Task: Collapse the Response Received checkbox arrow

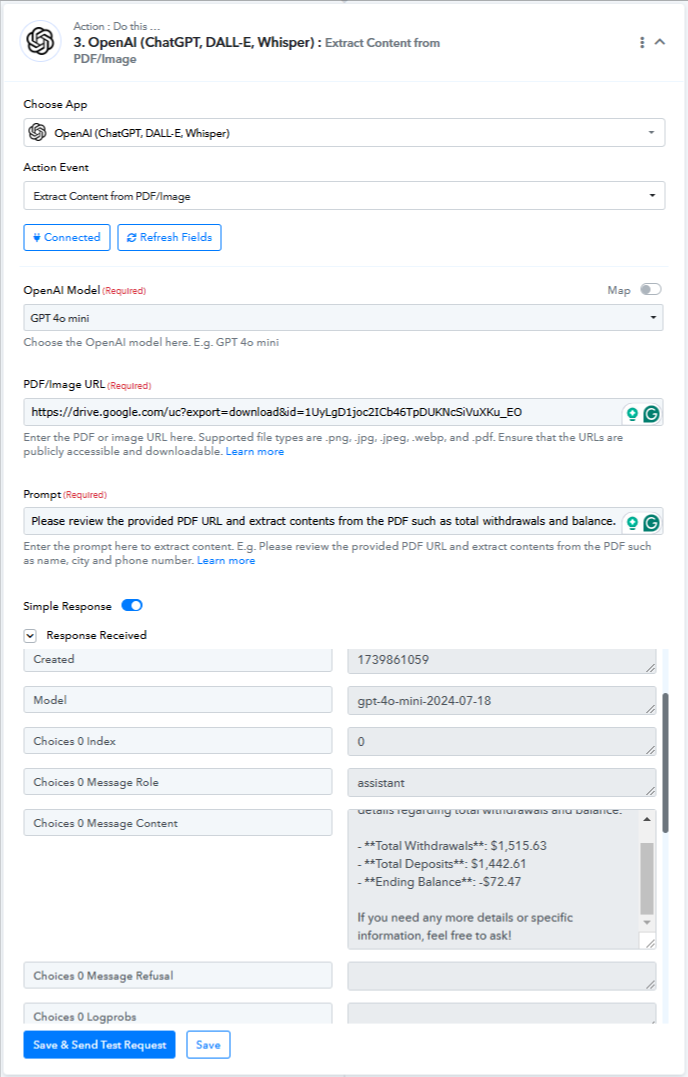Action: [x=30, y=635]
